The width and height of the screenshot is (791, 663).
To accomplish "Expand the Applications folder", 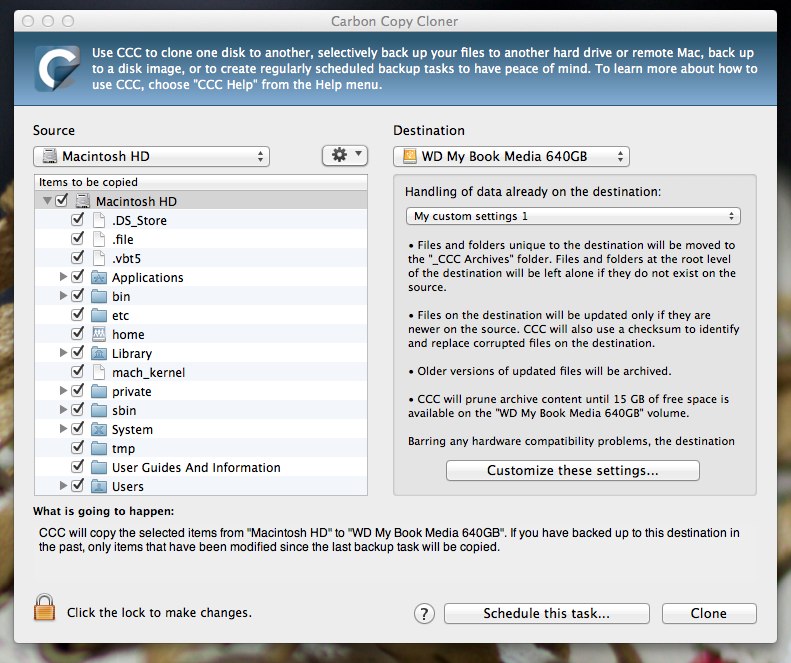I will pos(63,277).
